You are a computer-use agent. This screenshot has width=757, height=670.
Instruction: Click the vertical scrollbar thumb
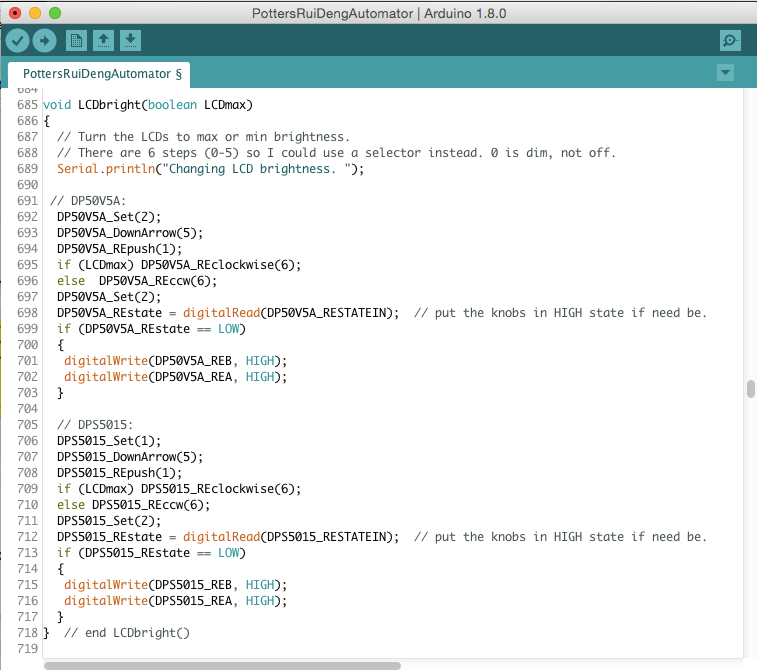pyautogui.click(x=750, y=389)
